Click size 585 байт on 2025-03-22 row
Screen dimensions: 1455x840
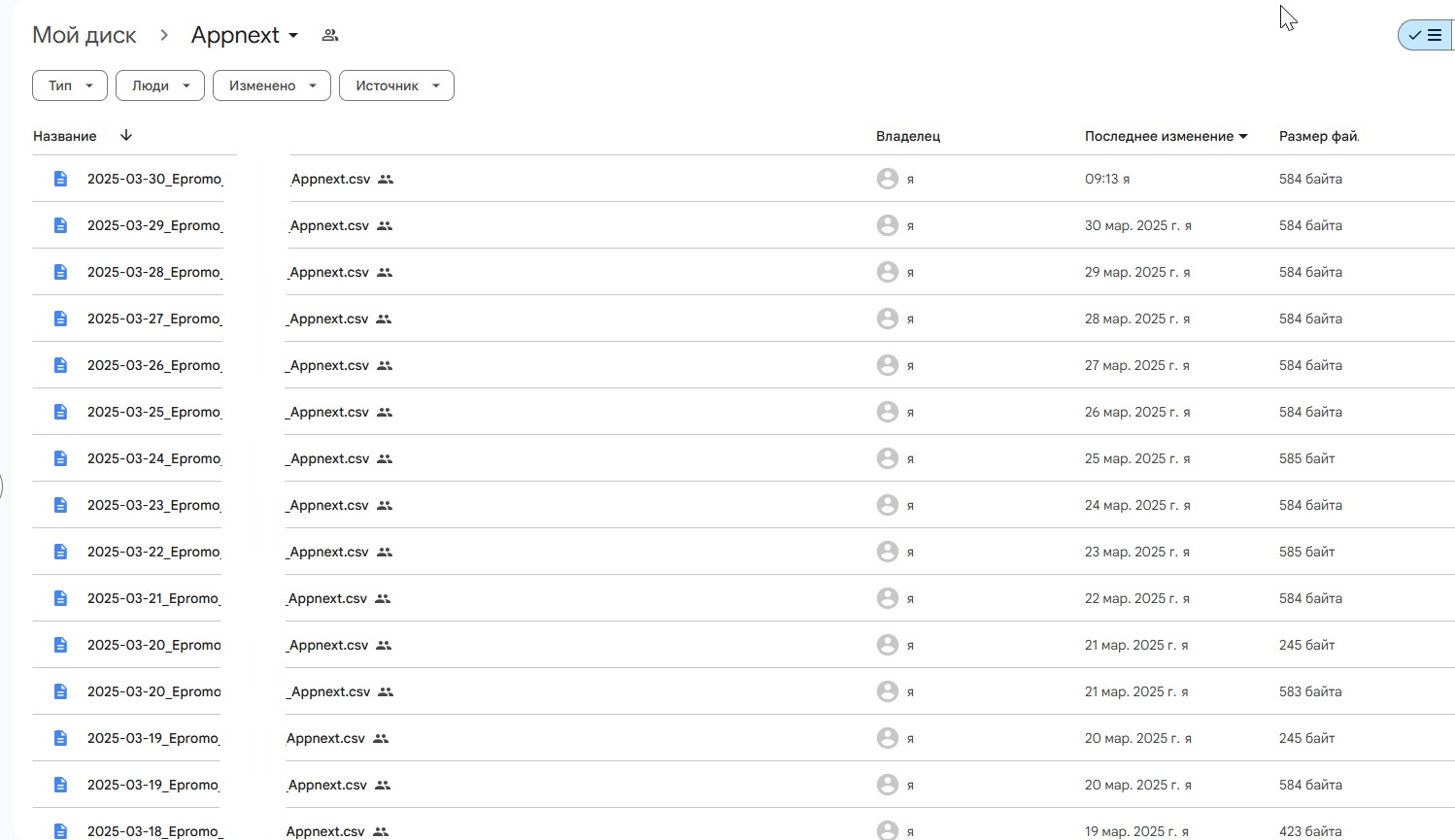click(1307, 552)
